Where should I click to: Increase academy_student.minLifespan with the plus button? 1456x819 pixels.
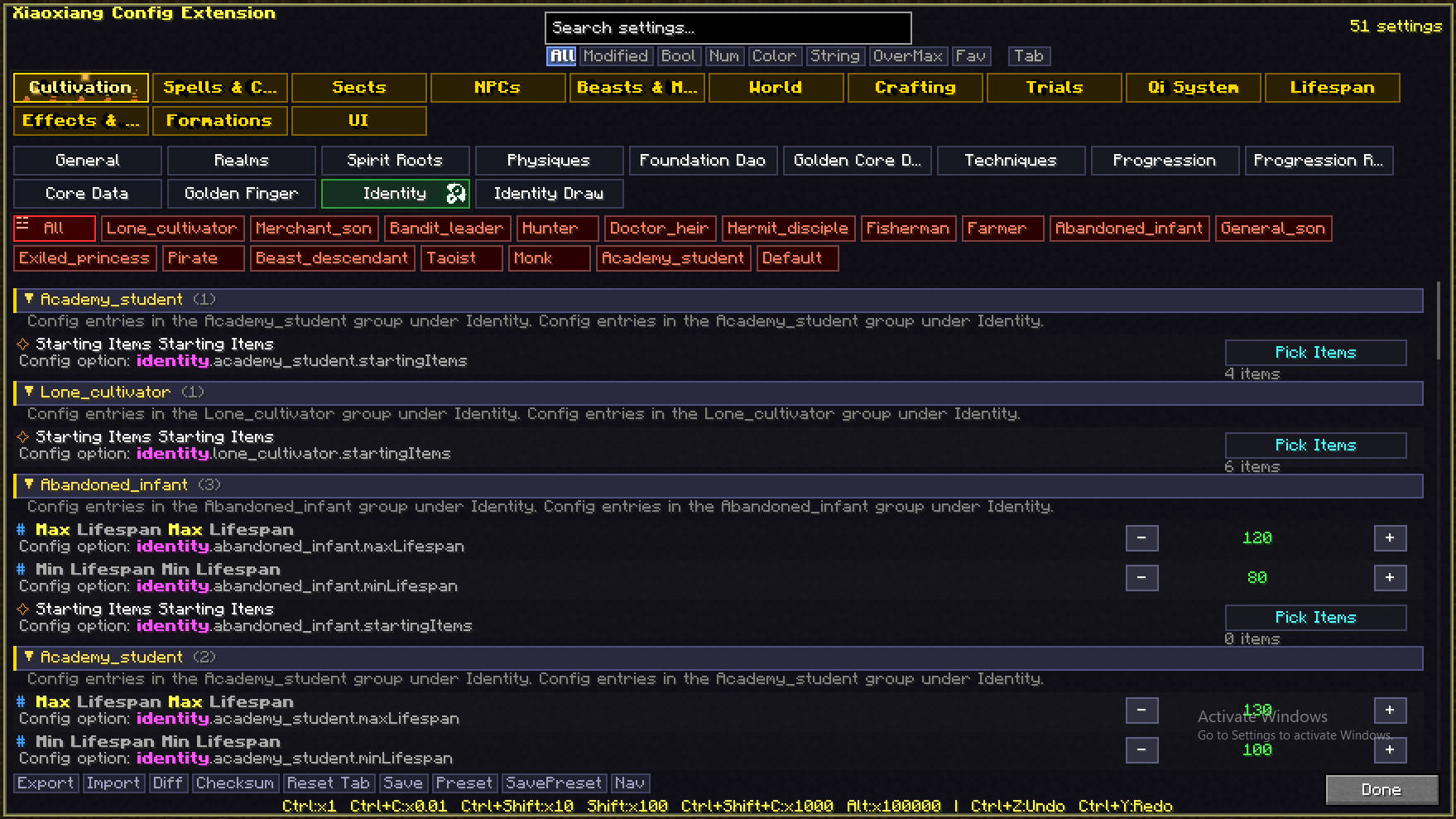click(x=1390, y=749)
